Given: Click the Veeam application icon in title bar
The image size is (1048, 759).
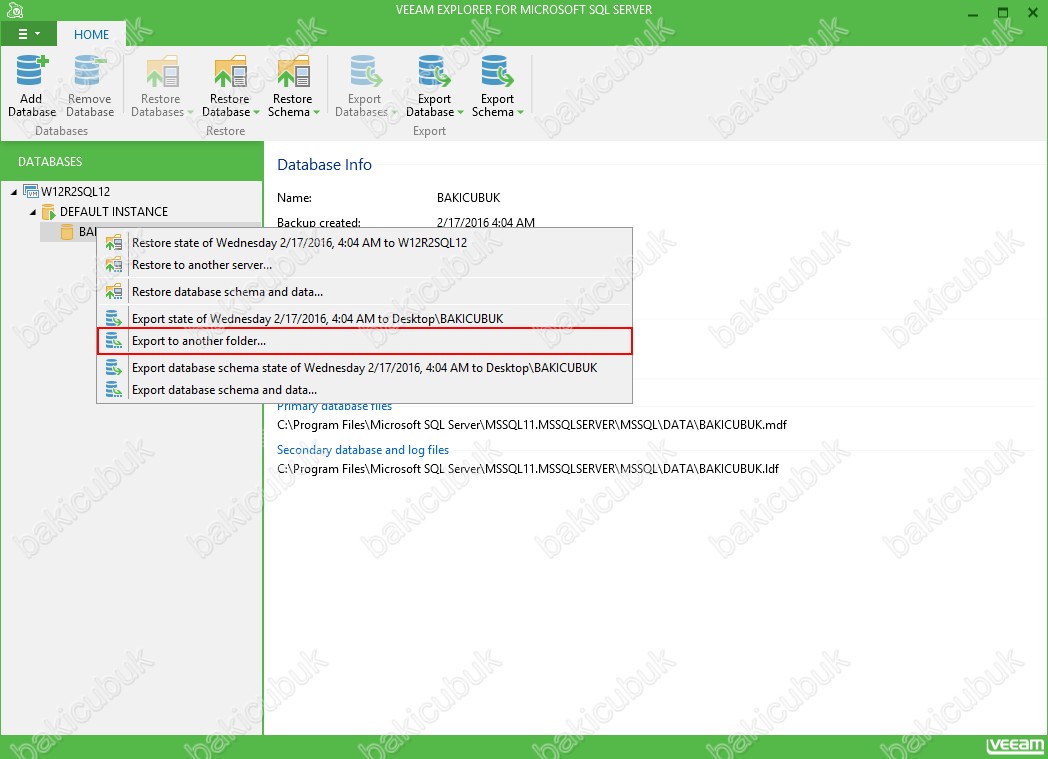Looking at the screenshot, I should point(15,10).
